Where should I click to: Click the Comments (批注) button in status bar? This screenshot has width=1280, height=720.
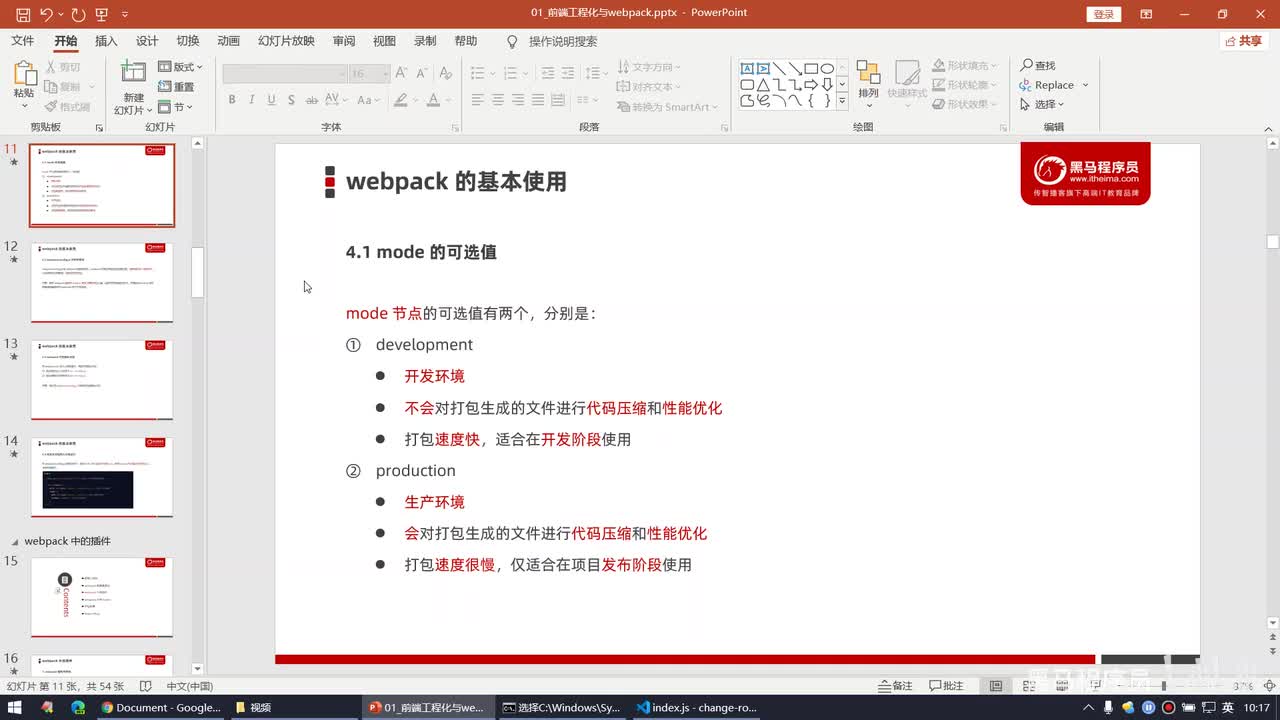[946, 686]
